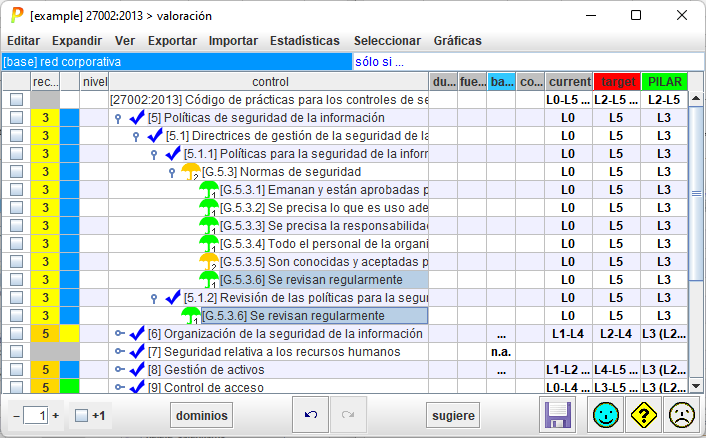
Task: Click blue checkmark icon of row [5.1.2]
Action: 173,298
